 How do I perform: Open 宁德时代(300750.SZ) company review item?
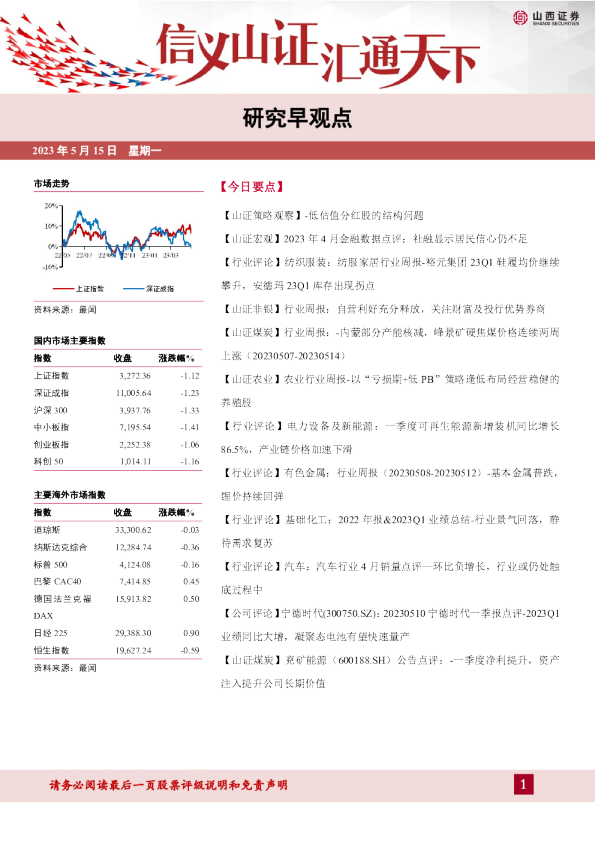390,625
